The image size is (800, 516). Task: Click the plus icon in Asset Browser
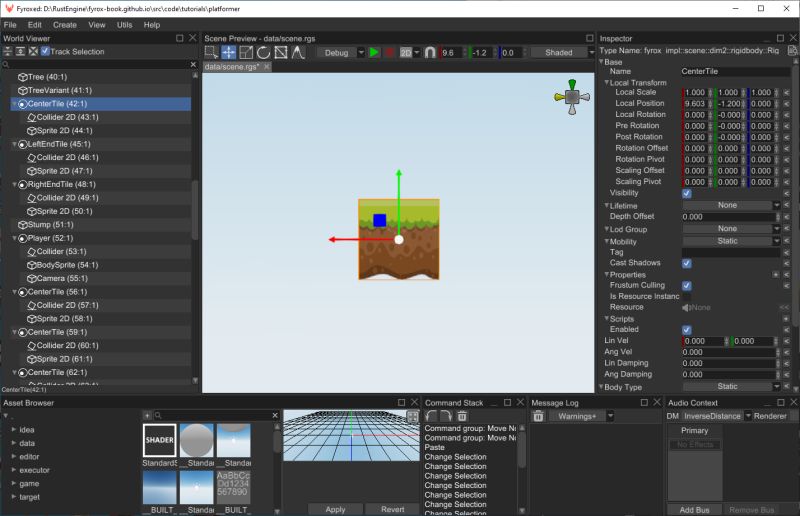pos(147,415)
